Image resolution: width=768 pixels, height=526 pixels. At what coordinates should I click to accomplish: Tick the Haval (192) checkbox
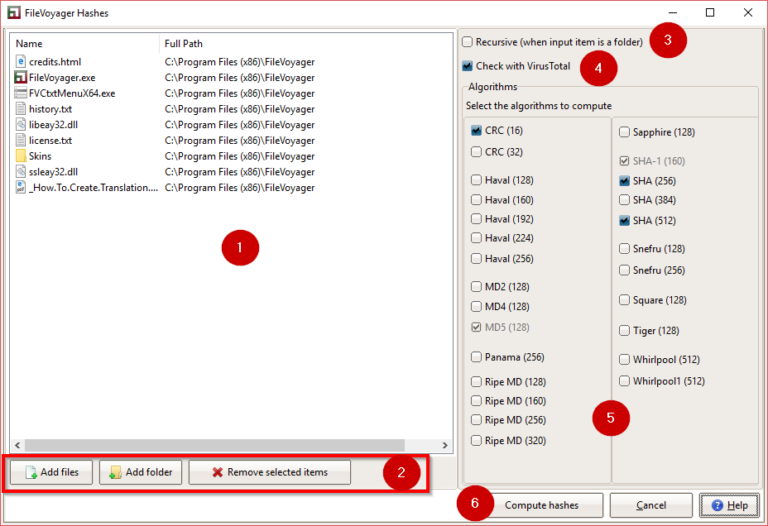coord(476,218)
